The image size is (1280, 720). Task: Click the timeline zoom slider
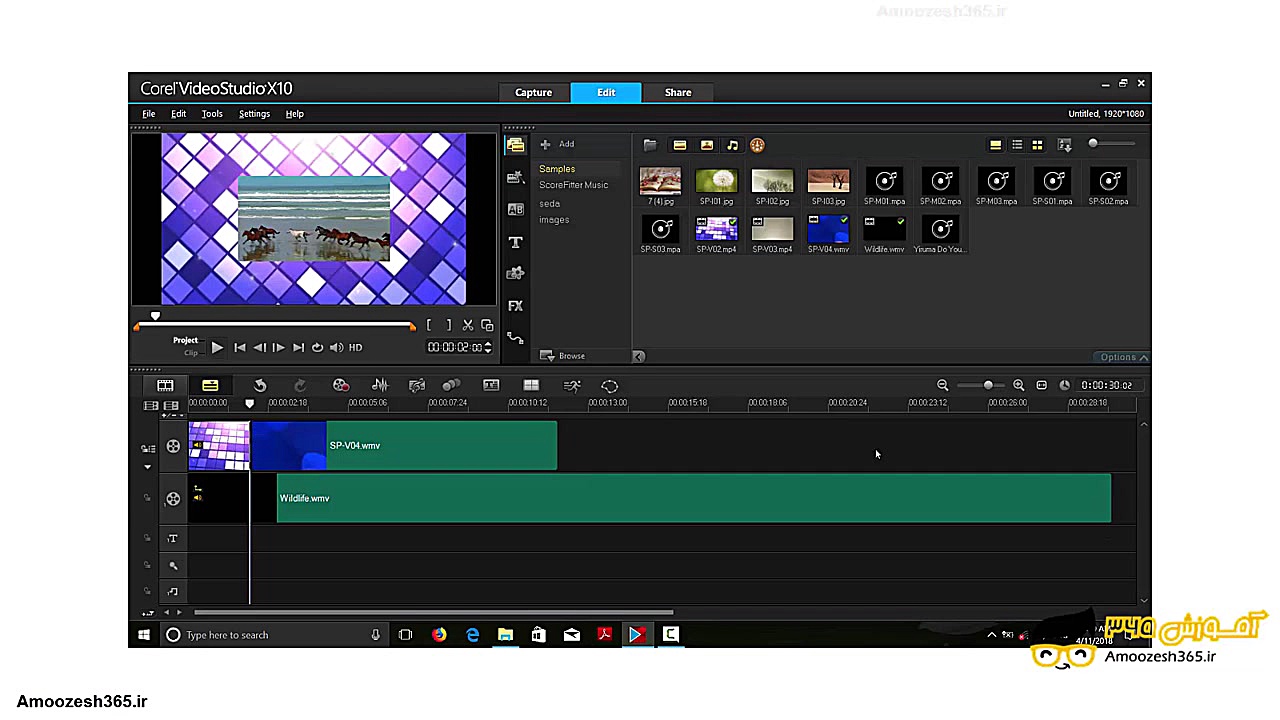[x=988, y=386]
